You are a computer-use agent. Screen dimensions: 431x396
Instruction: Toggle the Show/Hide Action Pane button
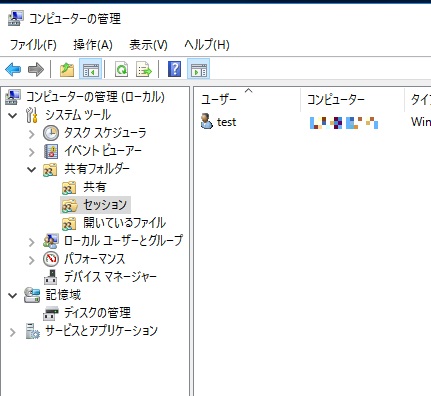click(x=199, y=69)
